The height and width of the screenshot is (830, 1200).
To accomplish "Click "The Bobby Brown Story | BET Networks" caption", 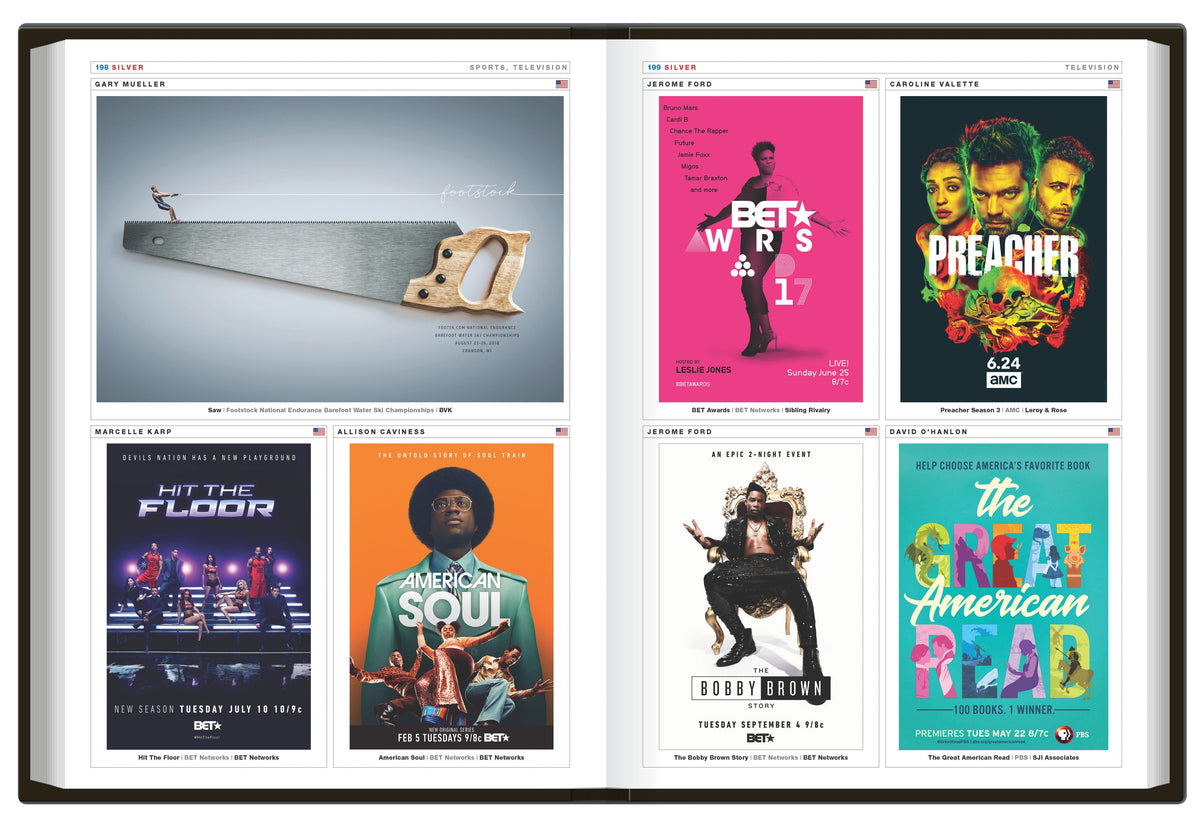I will (x=761, y=758).
